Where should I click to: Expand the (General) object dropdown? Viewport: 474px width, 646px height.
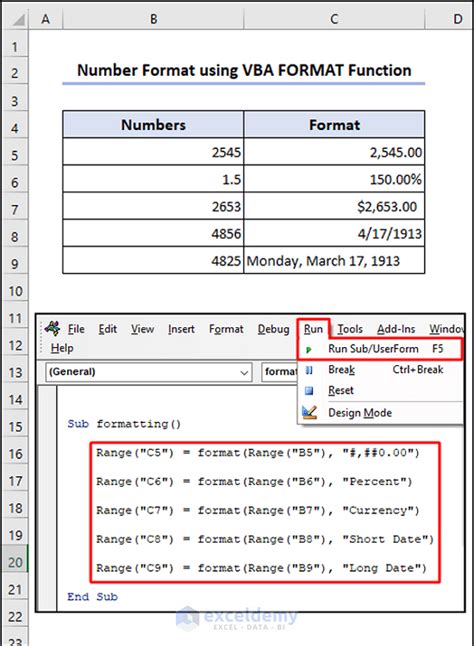(x=244, y=372)
